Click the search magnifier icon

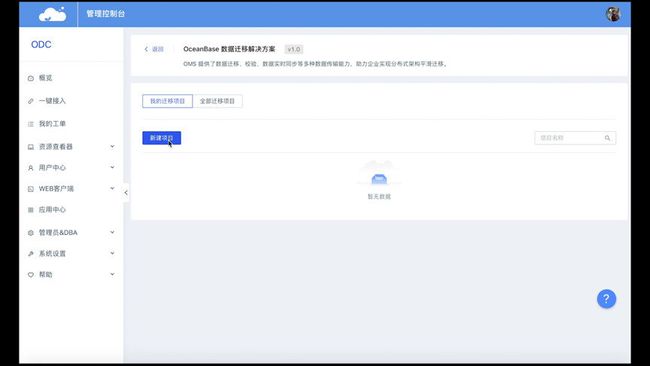[x=607, y=138]
